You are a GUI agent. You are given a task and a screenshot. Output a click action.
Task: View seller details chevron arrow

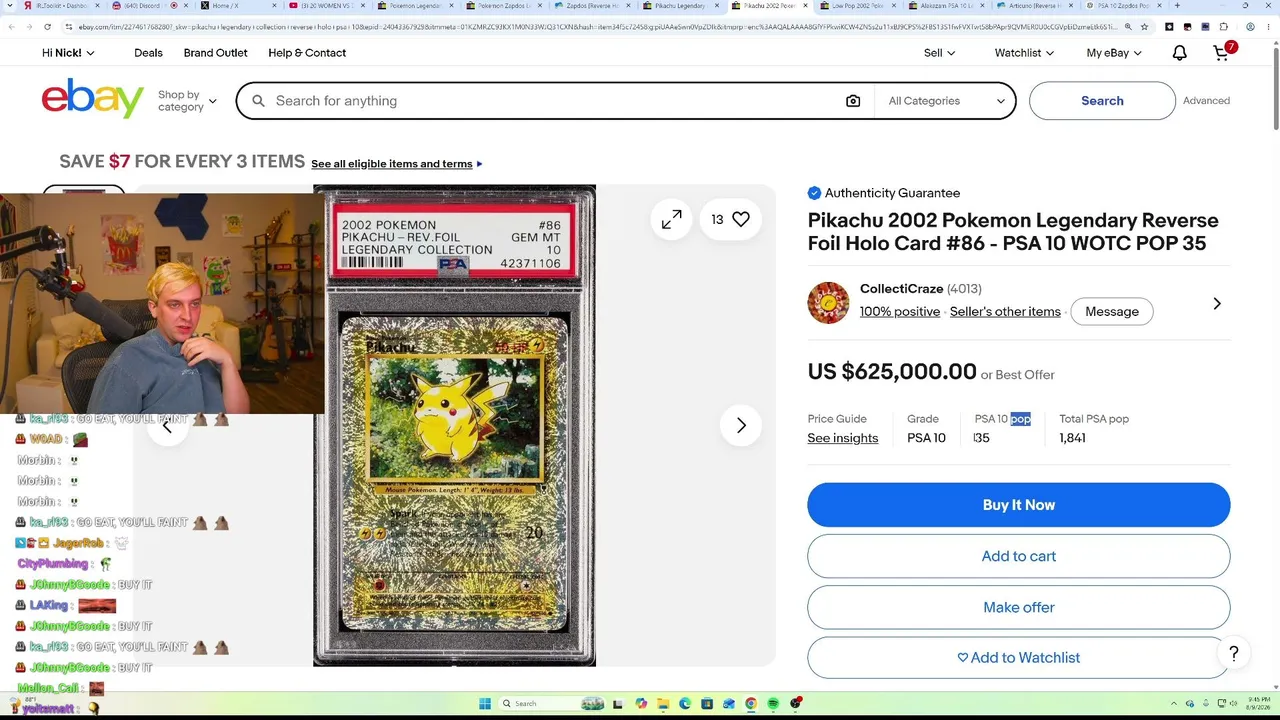(x=1217, y=303)
